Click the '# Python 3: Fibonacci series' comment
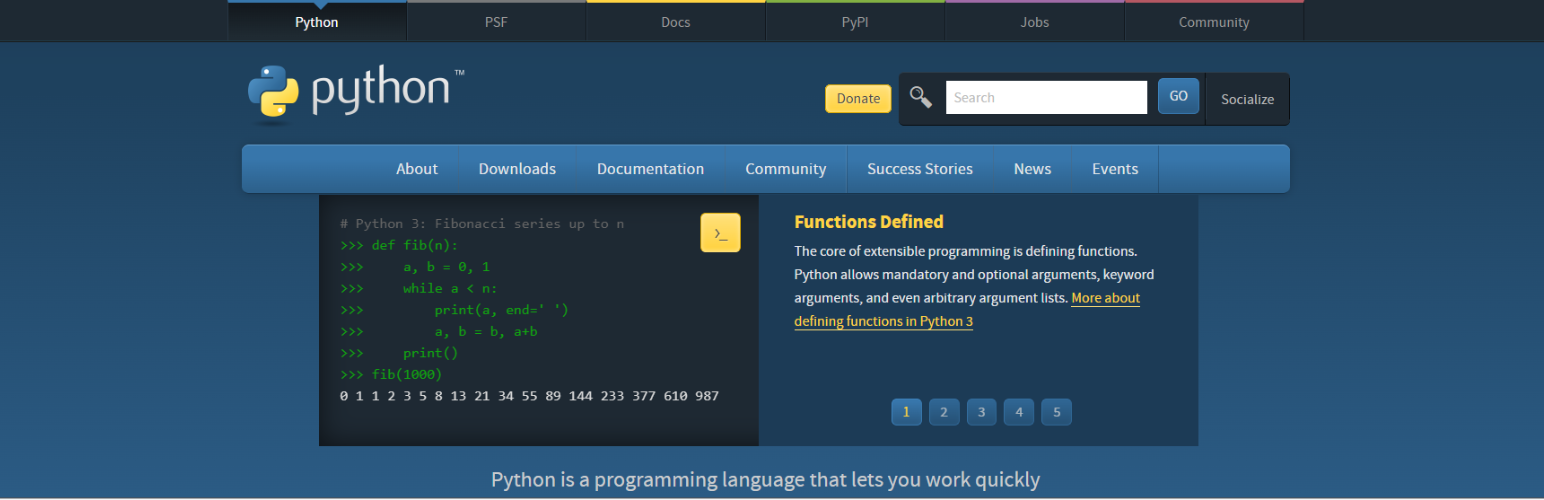This screenshot has height=500, width=1544. coord(482,223)
